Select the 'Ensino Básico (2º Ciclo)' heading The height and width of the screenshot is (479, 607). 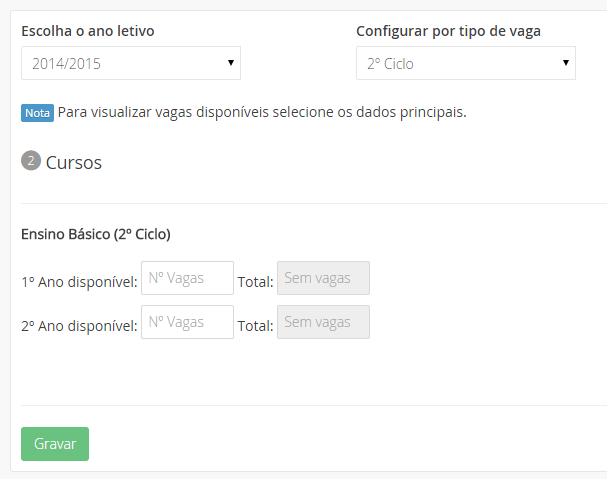pos(96,235)
